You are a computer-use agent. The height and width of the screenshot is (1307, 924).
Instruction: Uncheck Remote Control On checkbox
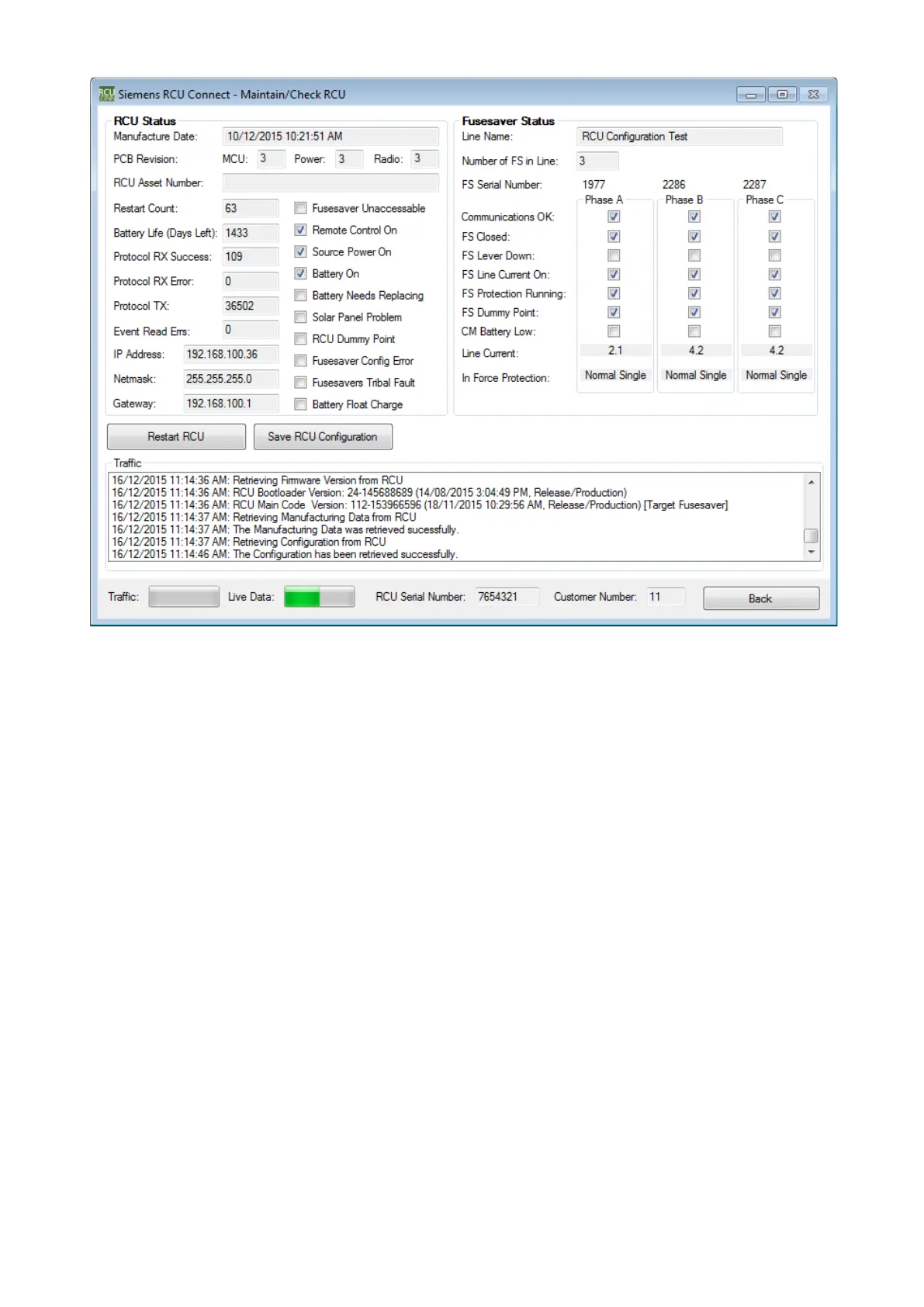click(x=300, y=230)
